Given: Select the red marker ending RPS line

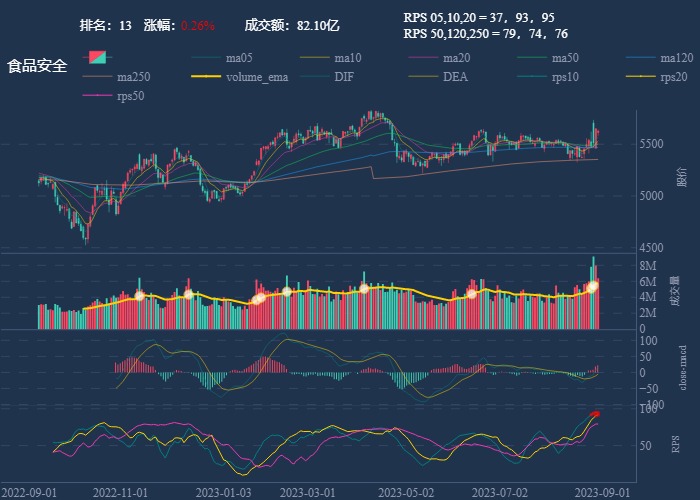Looking at the screenshot, I should point(596,414).
